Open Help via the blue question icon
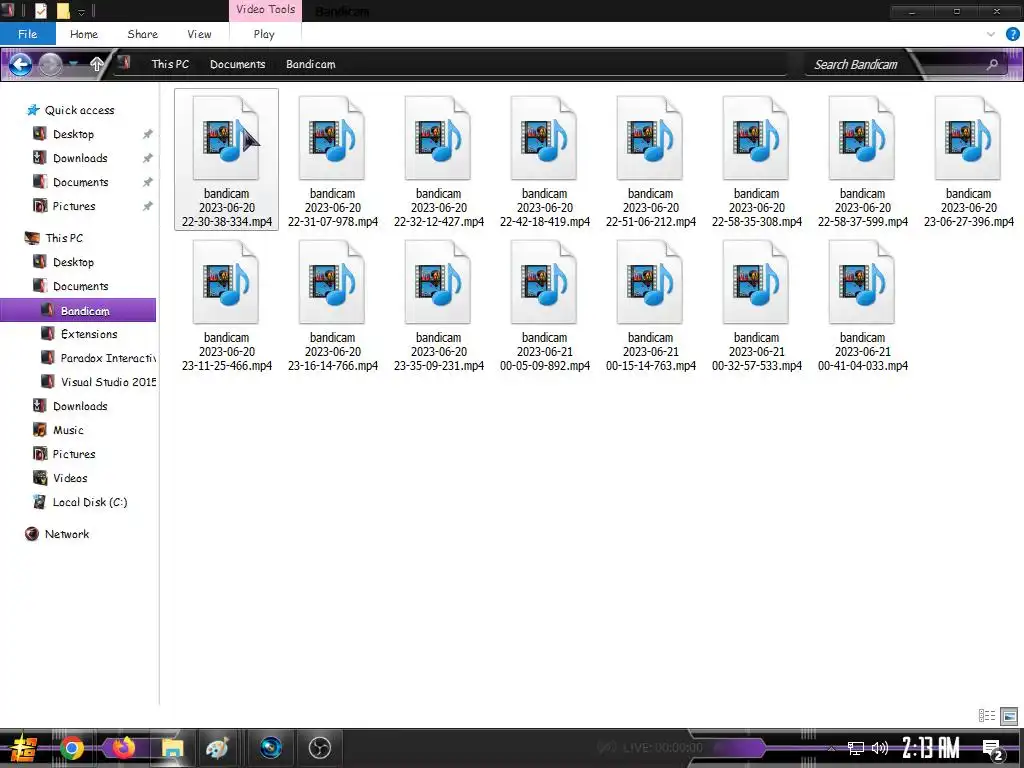This screenshot has height=768, width=1024. click(1013, 34)
